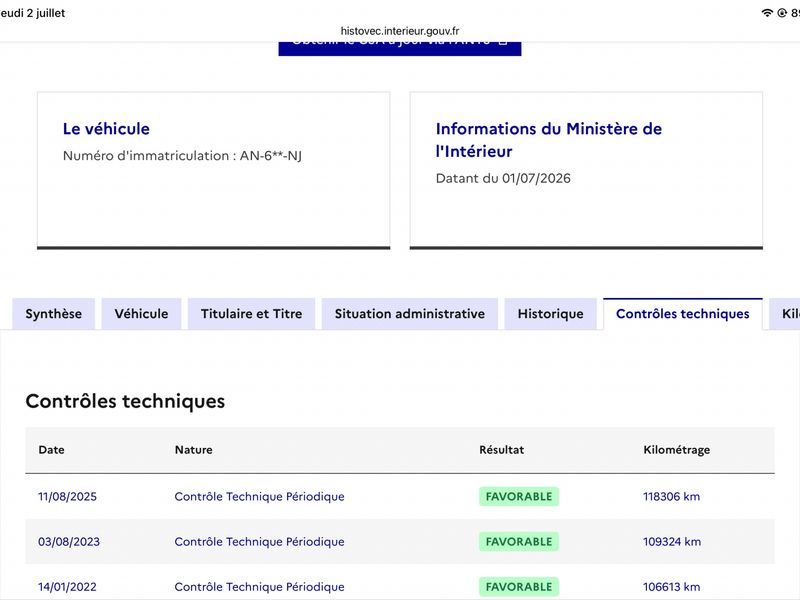Tap the orientation lock status icon

782,13
